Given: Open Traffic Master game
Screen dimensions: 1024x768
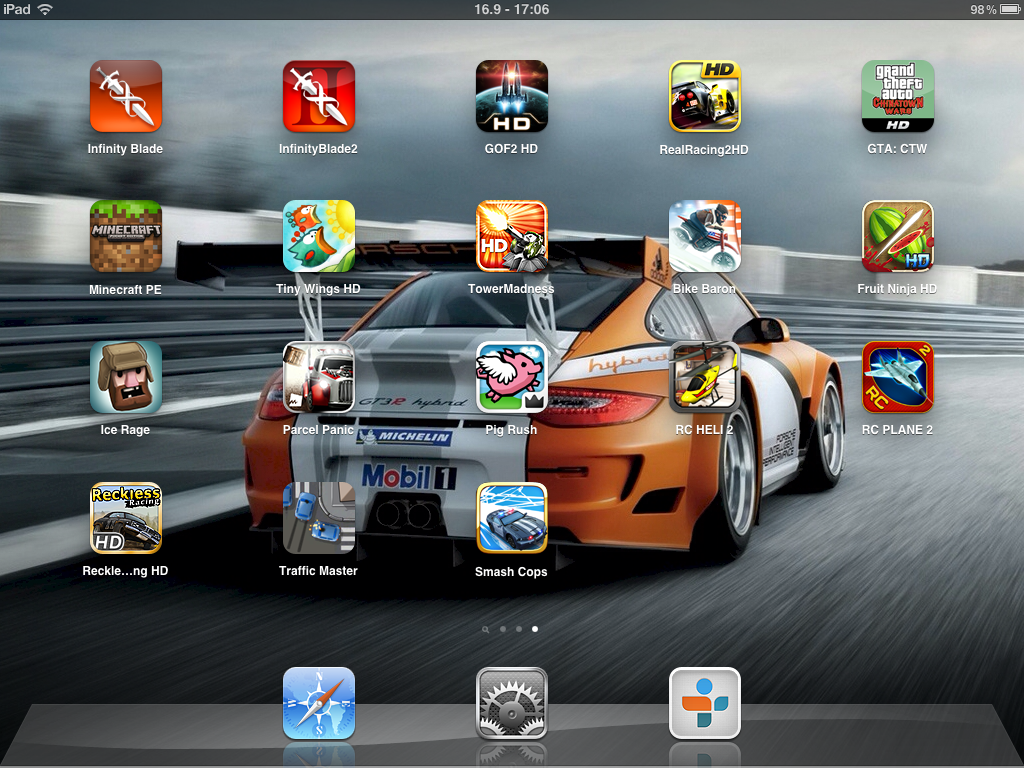Looking at the screenshot, I should pos(319,518).
